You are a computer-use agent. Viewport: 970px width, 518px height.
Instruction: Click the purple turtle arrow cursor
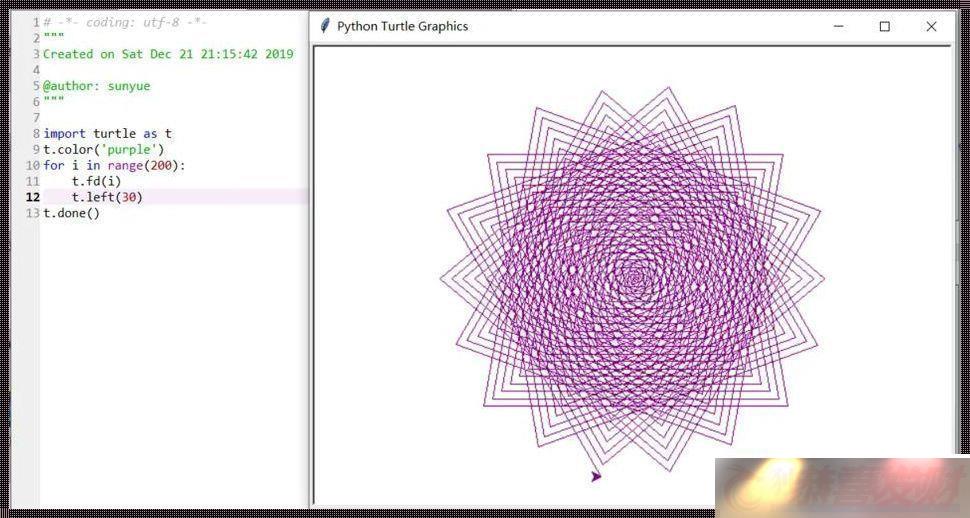pos(596,476)
